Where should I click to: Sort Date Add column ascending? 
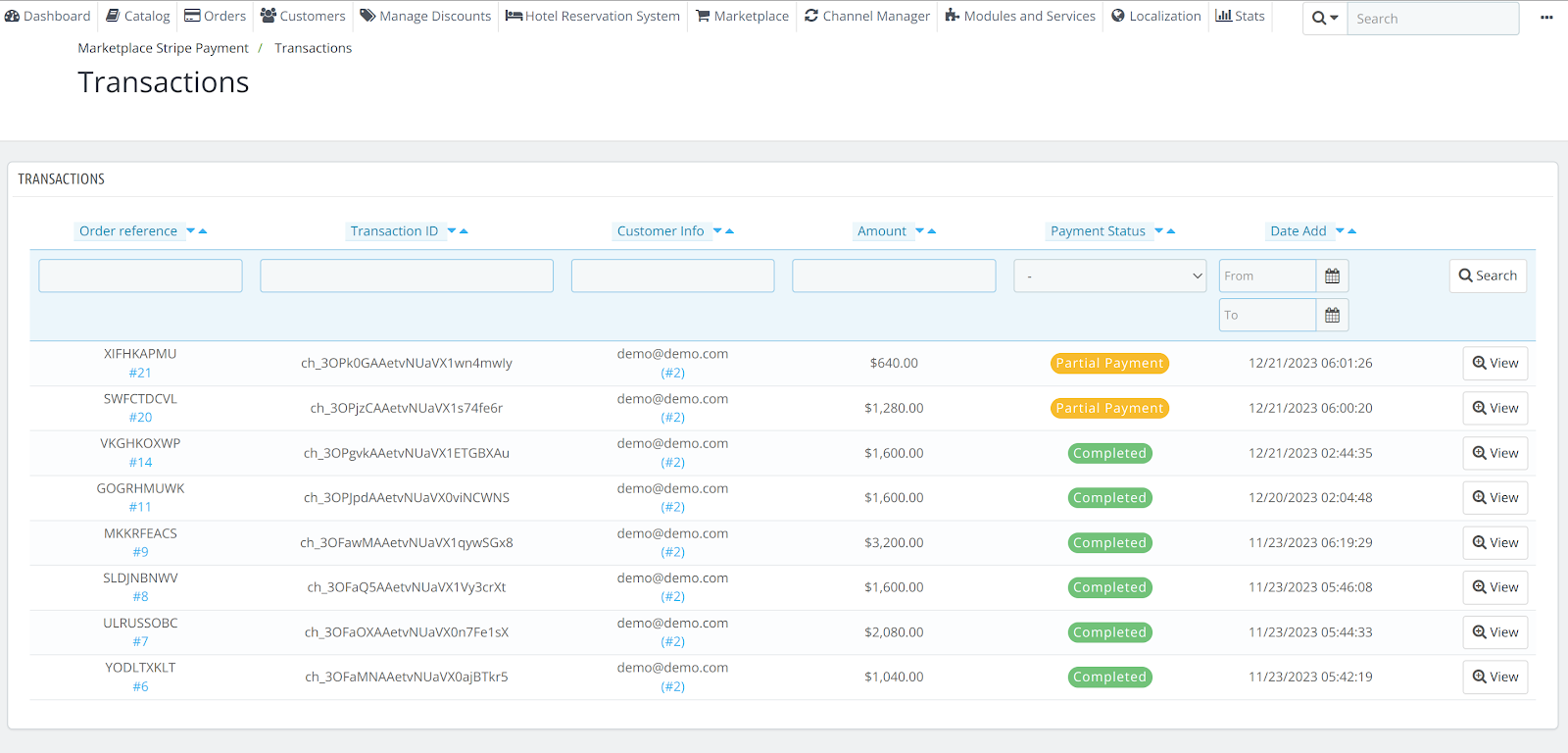click(1351, 231)
